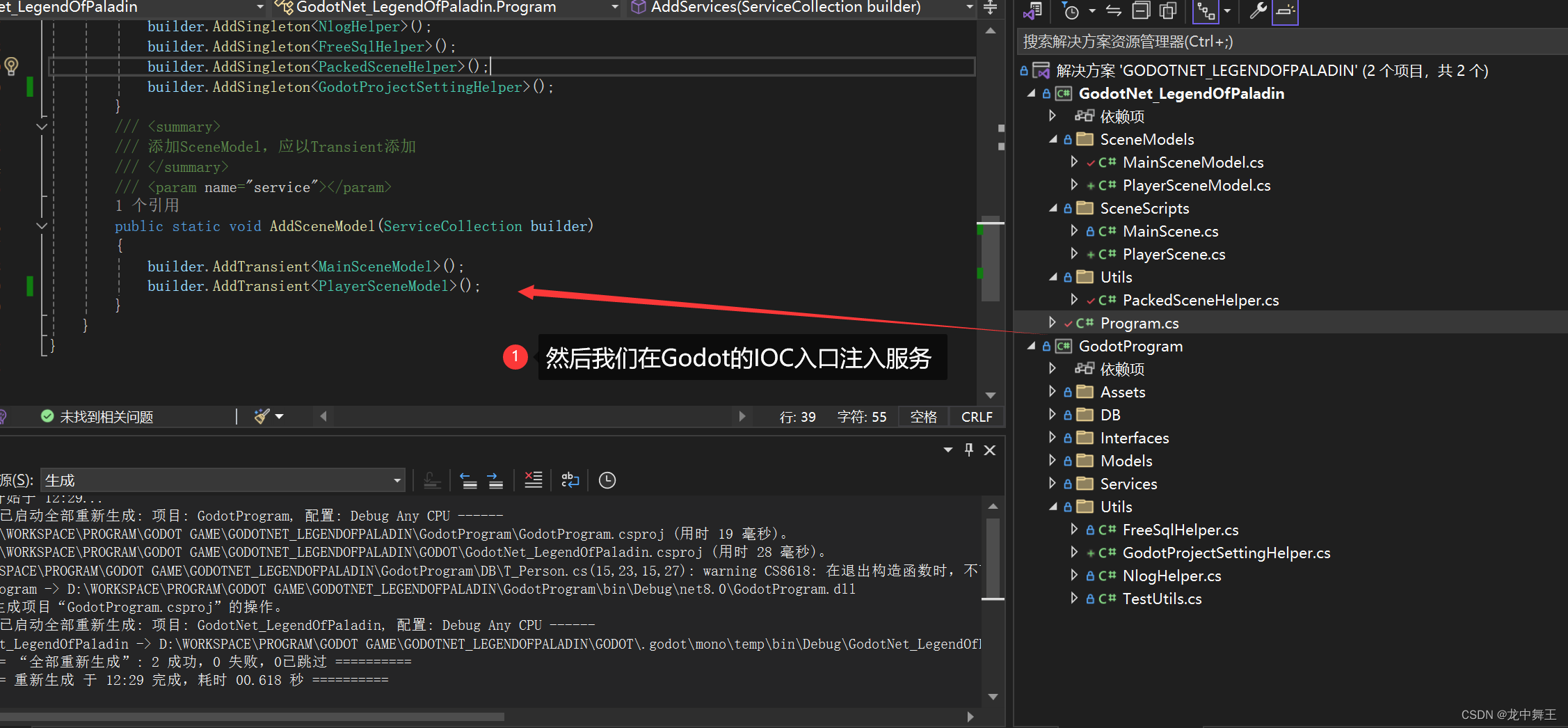Viewport: 1568px width, 728px height.
Task: Open NlogHelper.cs file
Action: (1172, 576)
